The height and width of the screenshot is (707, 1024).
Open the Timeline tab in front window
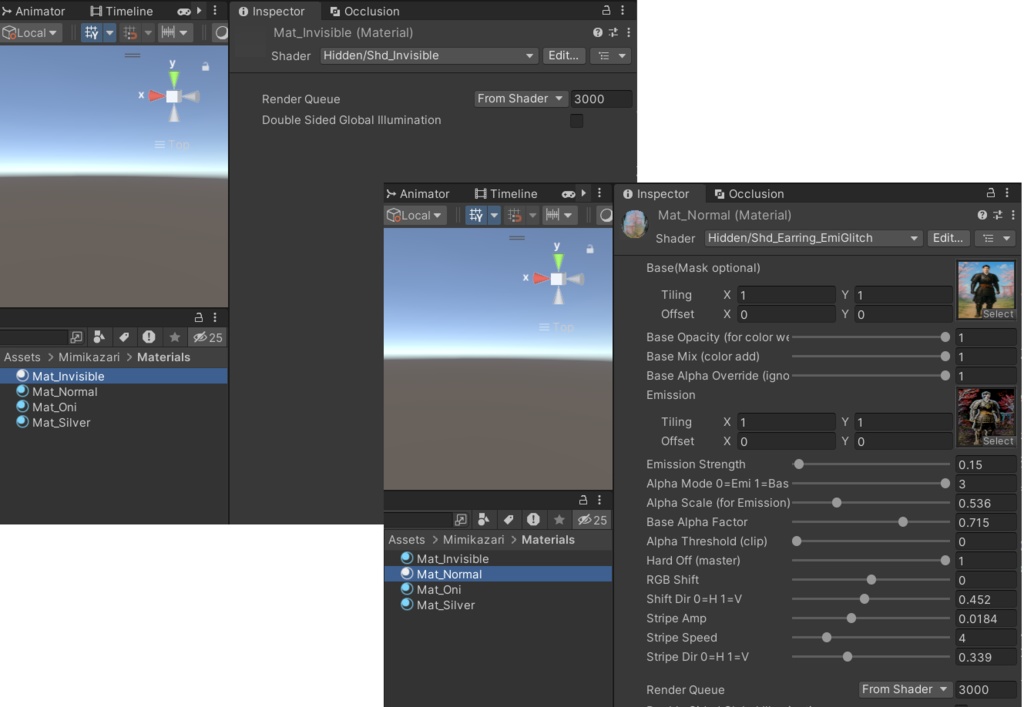[506, 194]
